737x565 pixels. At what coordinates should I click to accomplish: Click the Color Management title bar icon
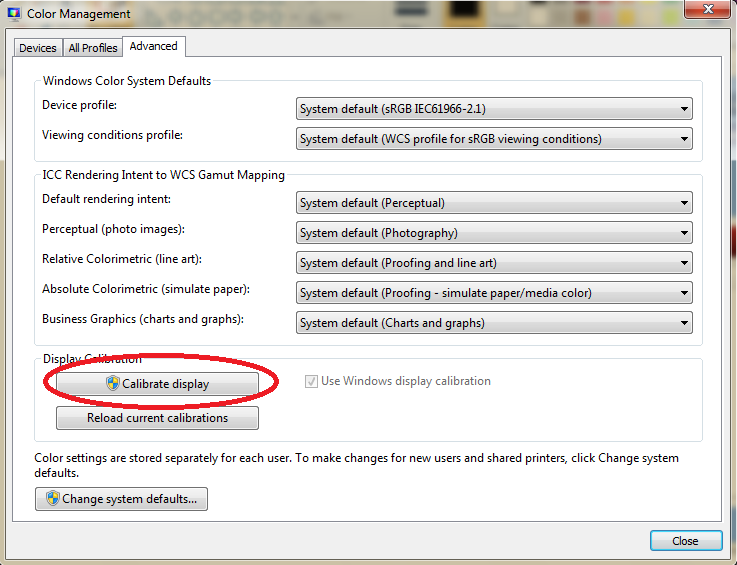coord(14,14)
